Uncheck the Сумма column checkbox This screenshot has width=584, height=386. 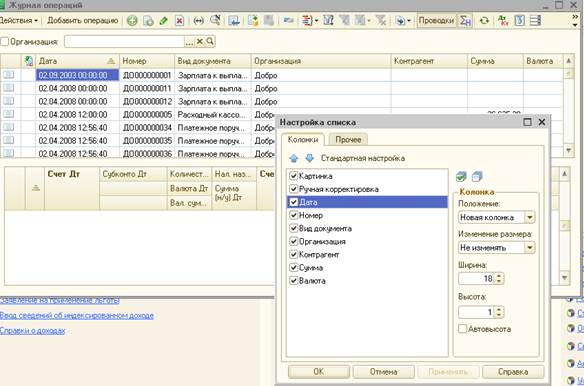[293, 268]
